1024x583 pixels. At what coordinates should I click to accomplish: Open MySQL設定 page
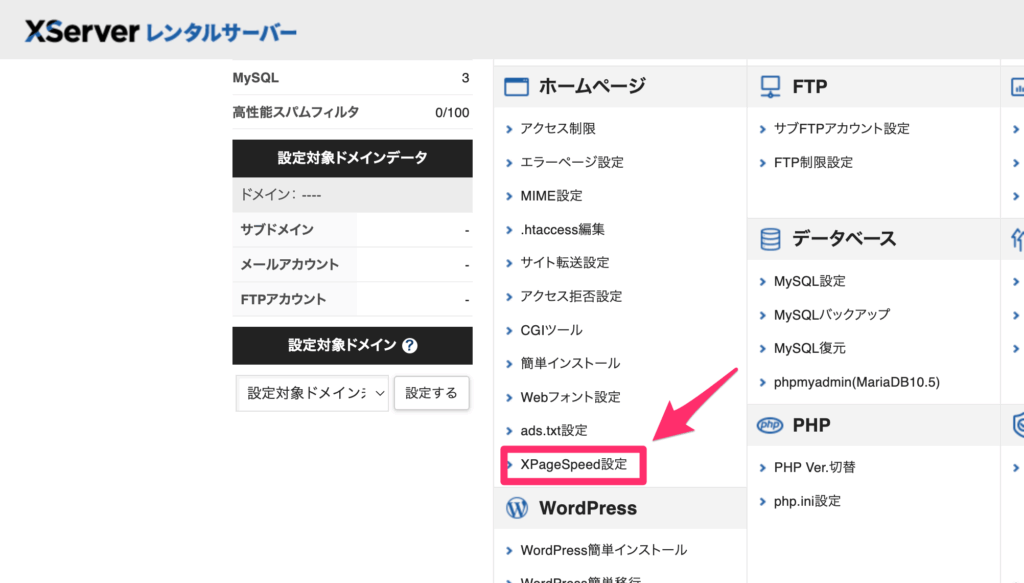(809, 282)
